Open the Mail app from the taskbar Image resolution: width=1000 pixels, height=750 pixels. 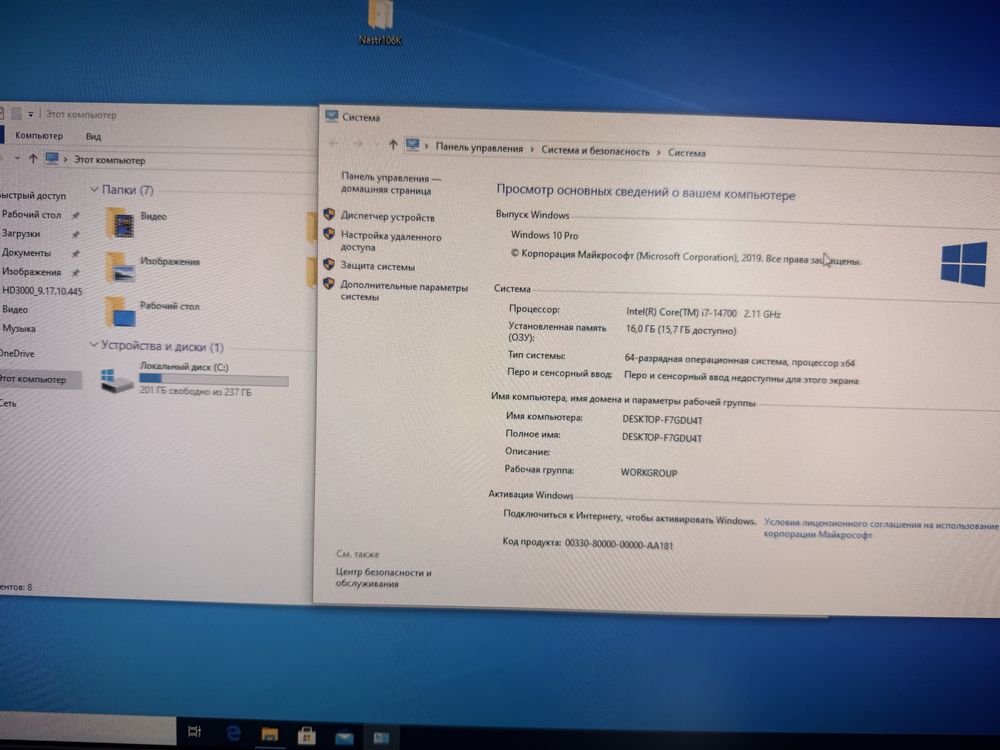point(344,738)
